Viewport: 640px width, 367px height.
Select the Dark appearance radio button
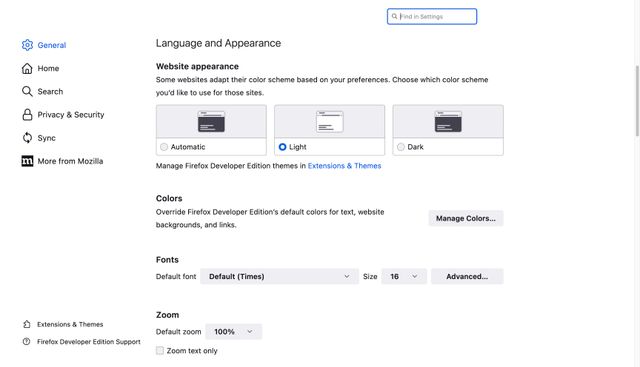point(401,147)
